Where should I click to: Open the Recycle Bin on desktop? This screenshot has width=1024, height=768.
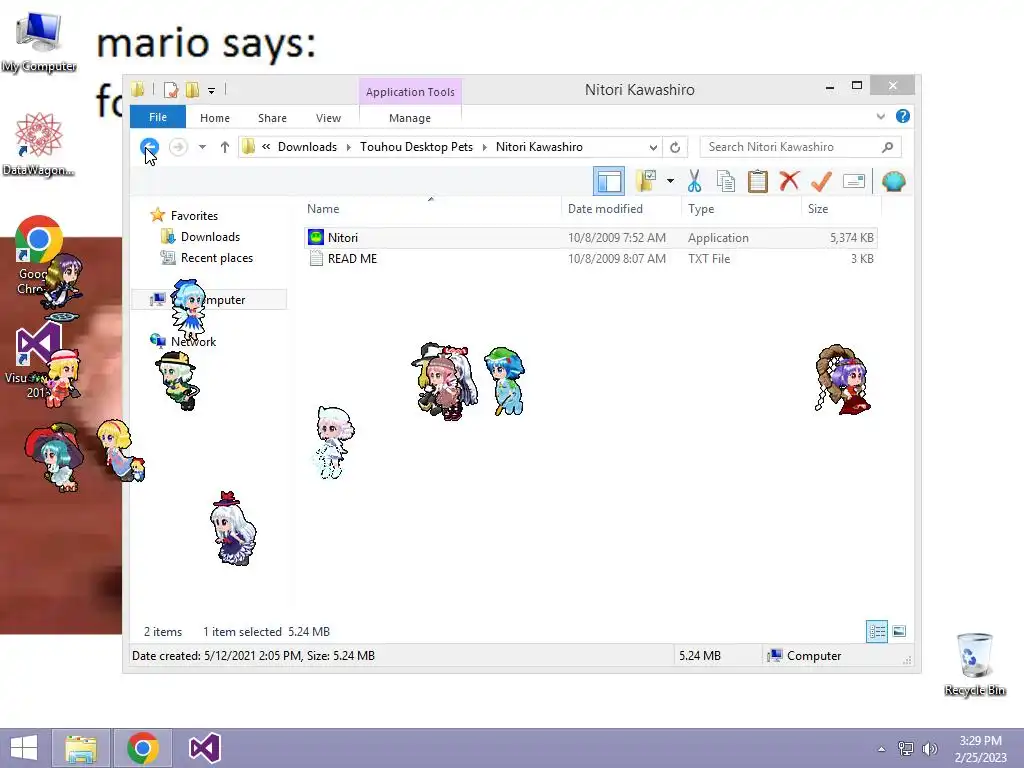coord(974,664)
